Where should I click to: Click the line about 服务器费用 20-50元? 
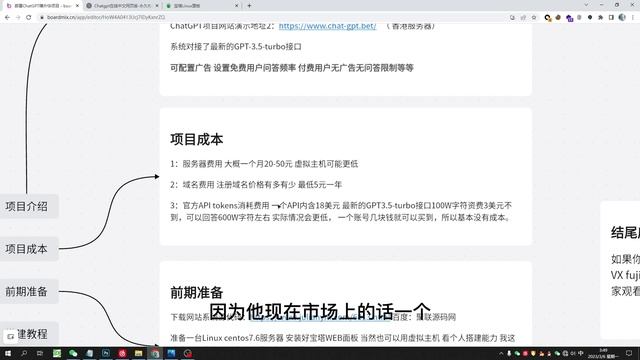point(264,164)
